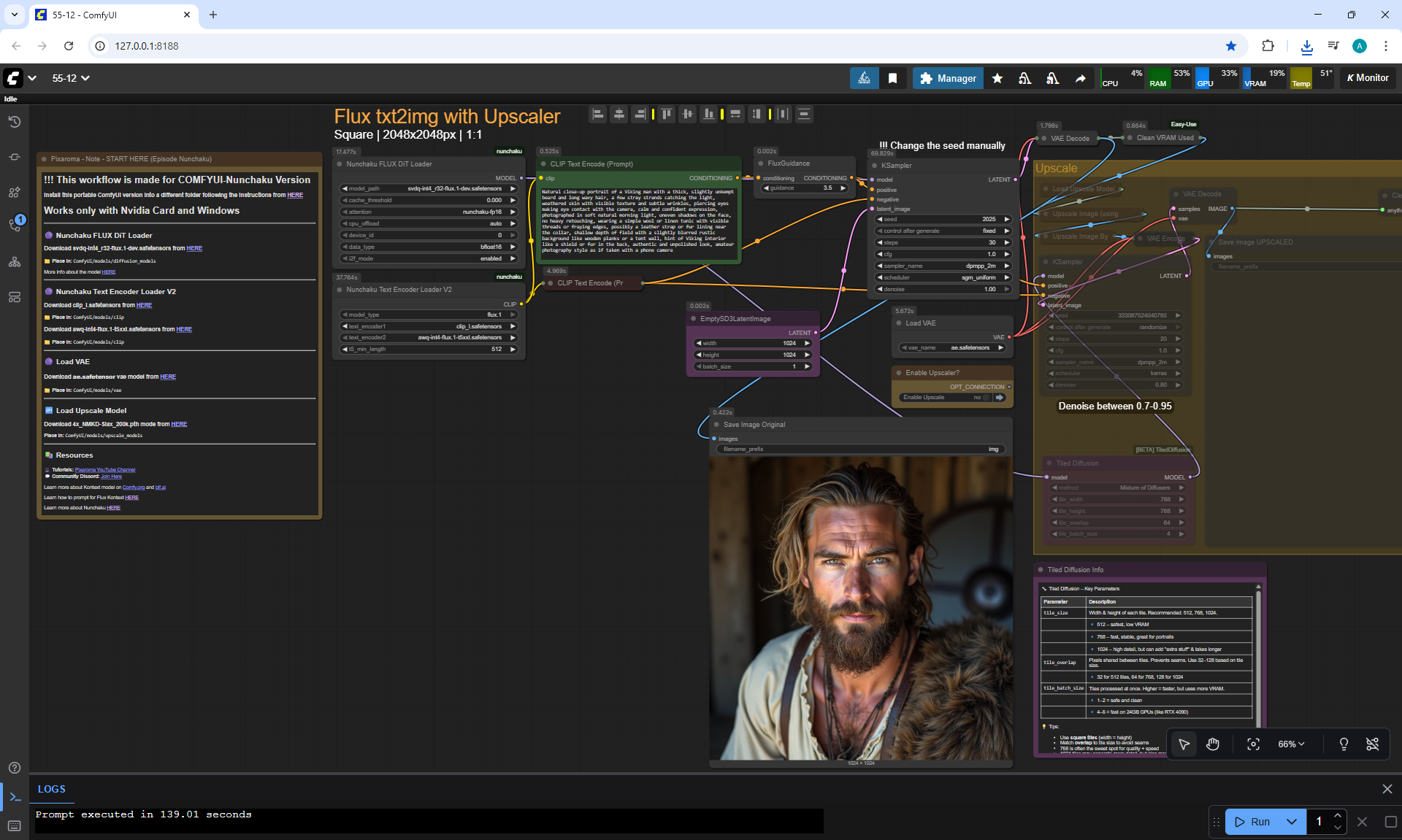Open the workflows sidebar icon with badge
The height and width of the screenshot is (840, 1402).
coord(15,225)
